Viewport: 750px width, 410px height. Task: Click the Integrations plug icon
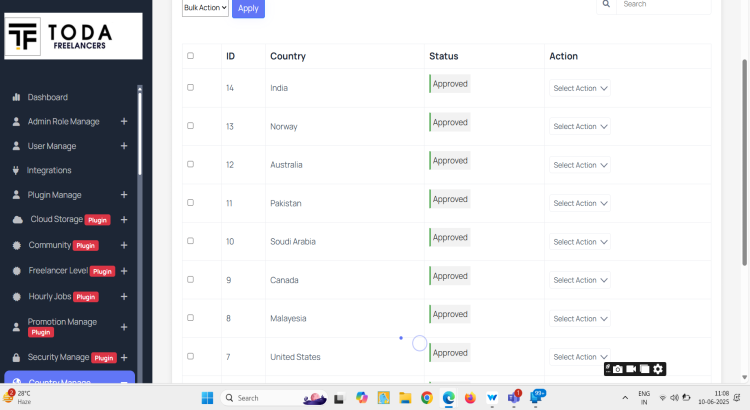pos(16,170)
